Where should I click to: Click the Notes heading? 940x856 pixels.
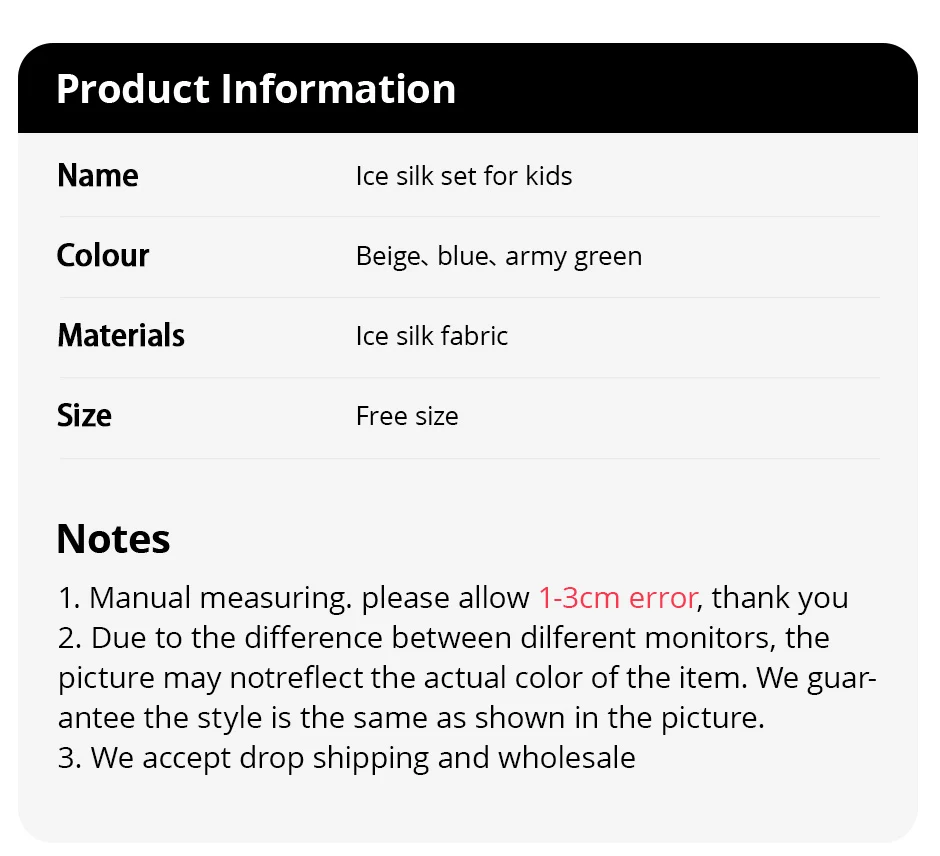click(x=113, y=539)
